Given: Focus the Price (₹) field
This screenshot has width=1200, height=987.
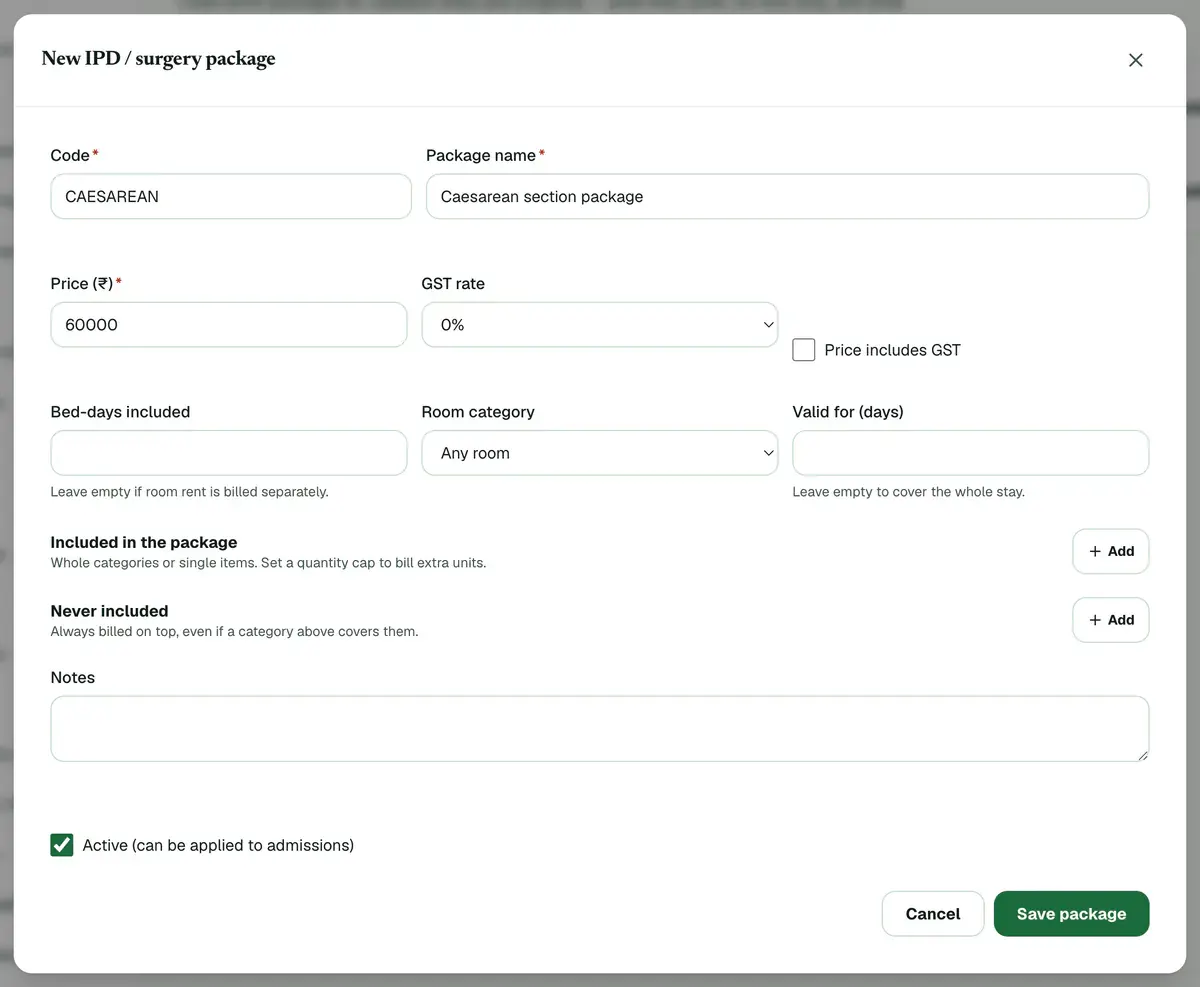Looking at the screenshot, I should click(x=229, y=325).
